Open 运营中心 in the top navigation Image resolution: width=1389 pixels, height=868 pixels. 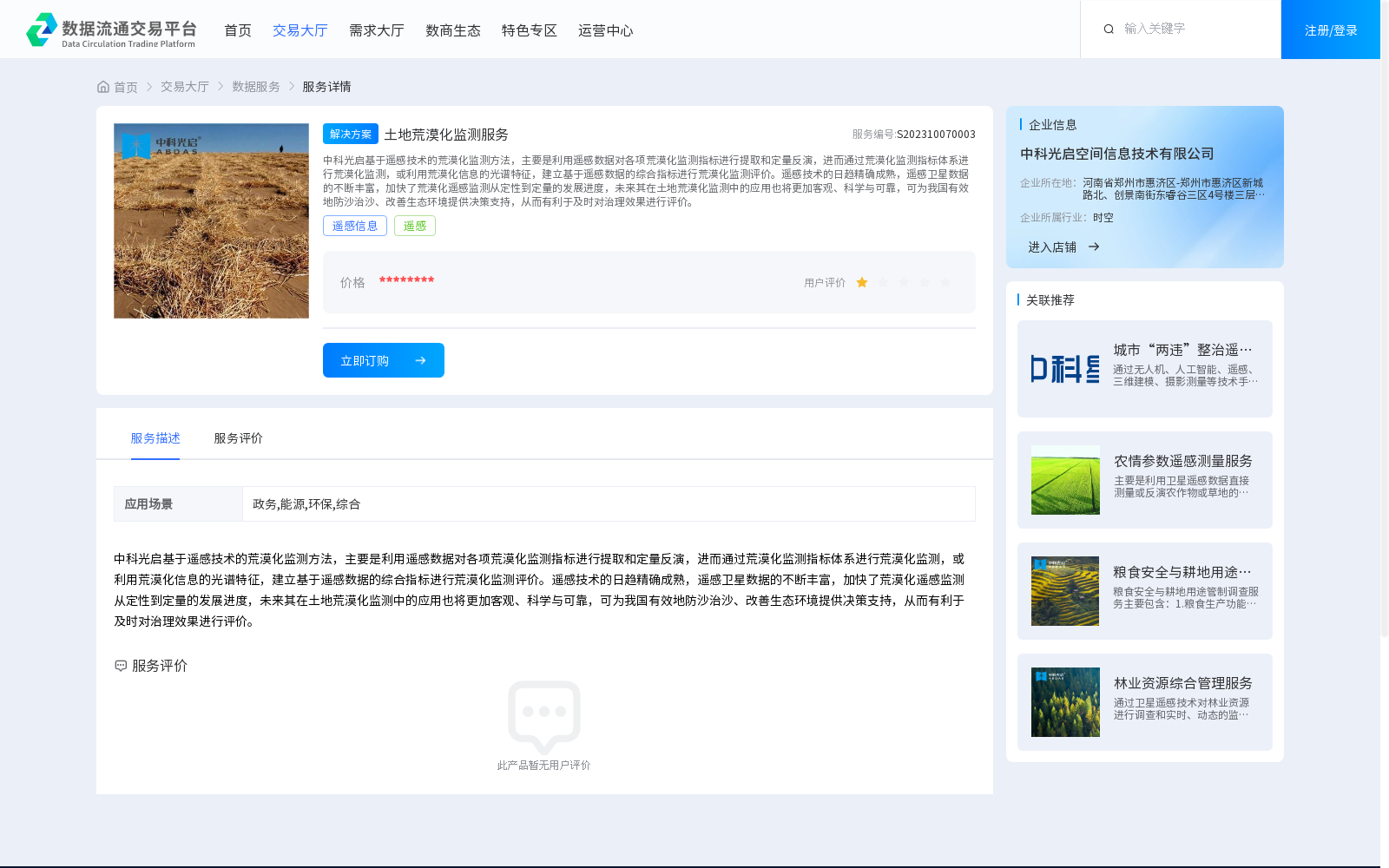pos(606,30)
